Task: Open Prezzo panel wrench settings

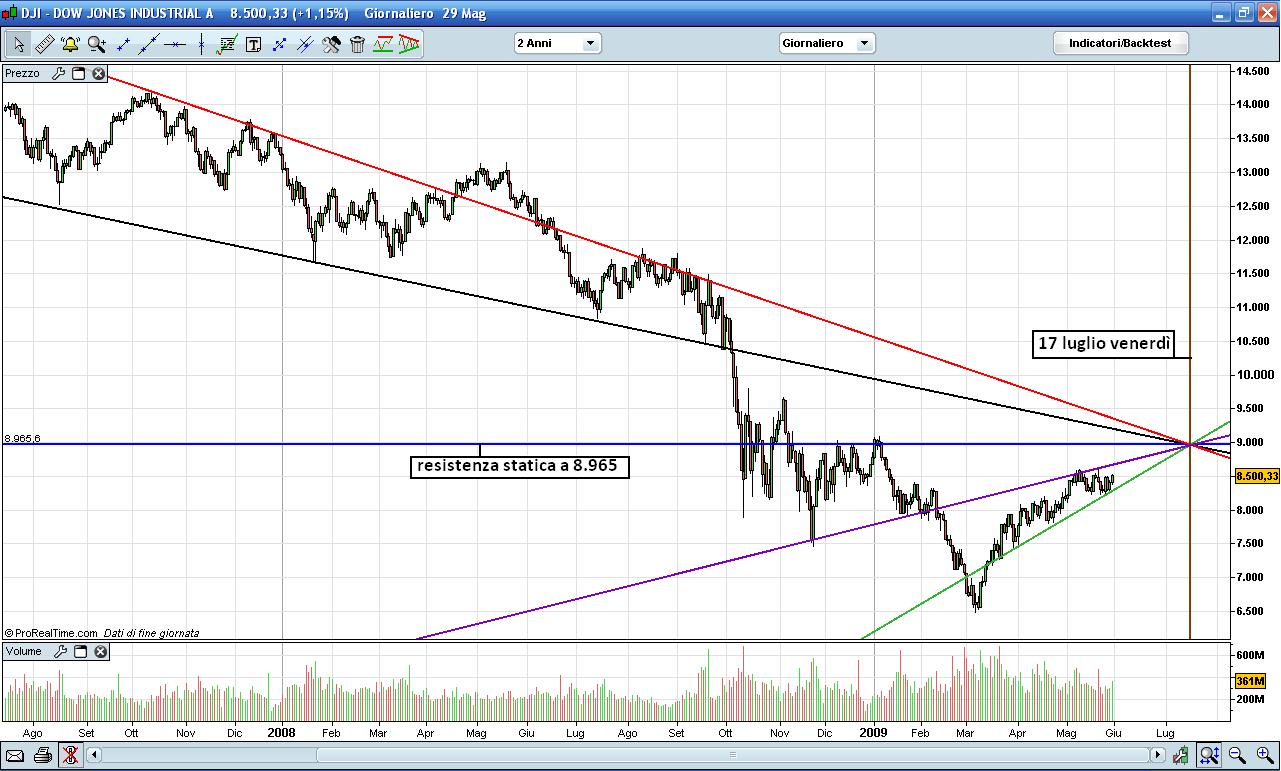Action: [58, 74]
